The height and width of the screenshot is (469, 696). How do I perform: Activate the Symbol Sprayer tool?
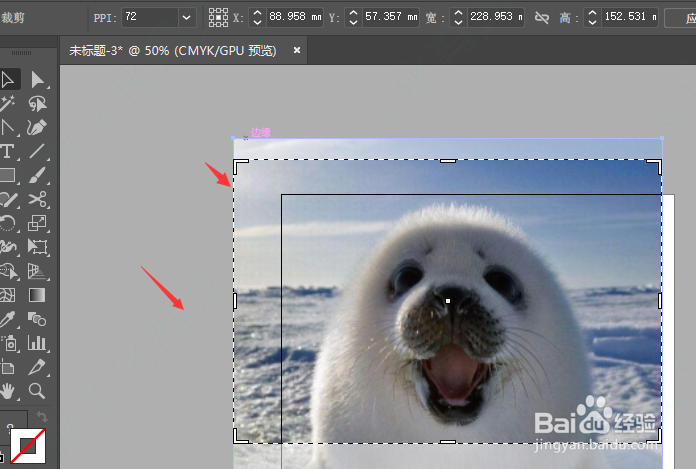(9, 343)
